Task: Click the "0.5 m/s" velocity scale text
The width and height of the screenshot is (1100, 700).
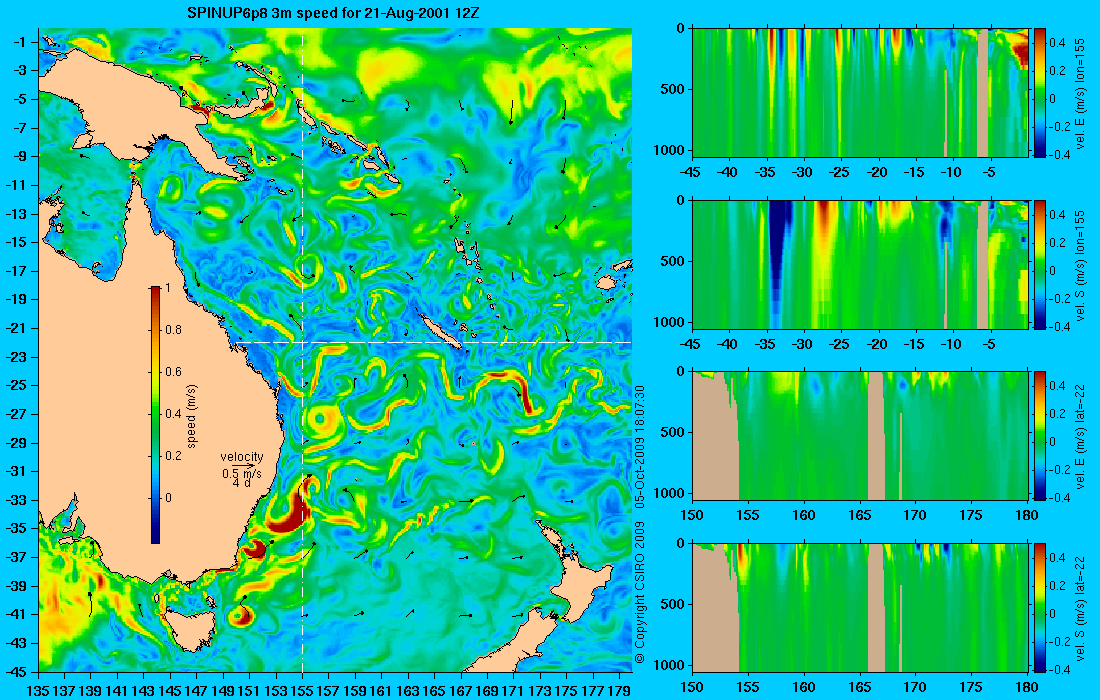Action: coord(242,474)
